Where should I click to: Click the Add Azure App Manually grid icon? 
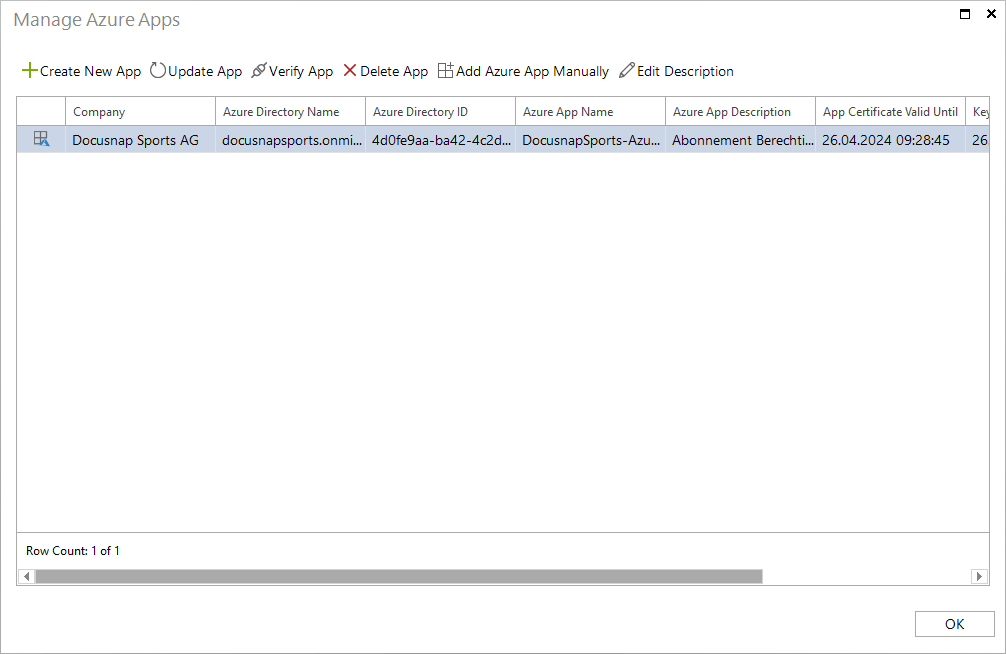click(446, 70)
